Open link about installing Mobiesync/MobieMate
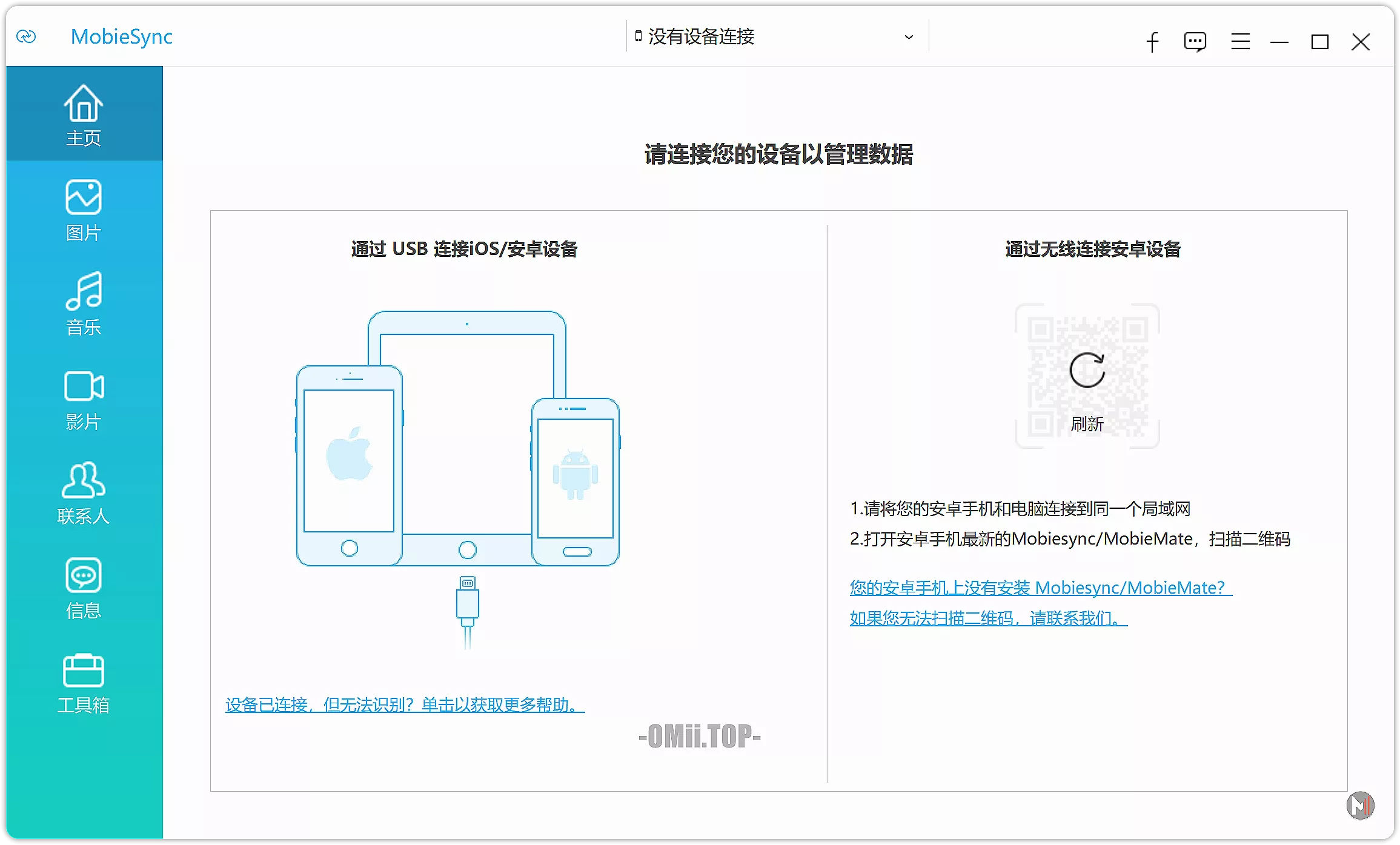1400x845 pixels. pyautogui.click(x=1041, y=588)
